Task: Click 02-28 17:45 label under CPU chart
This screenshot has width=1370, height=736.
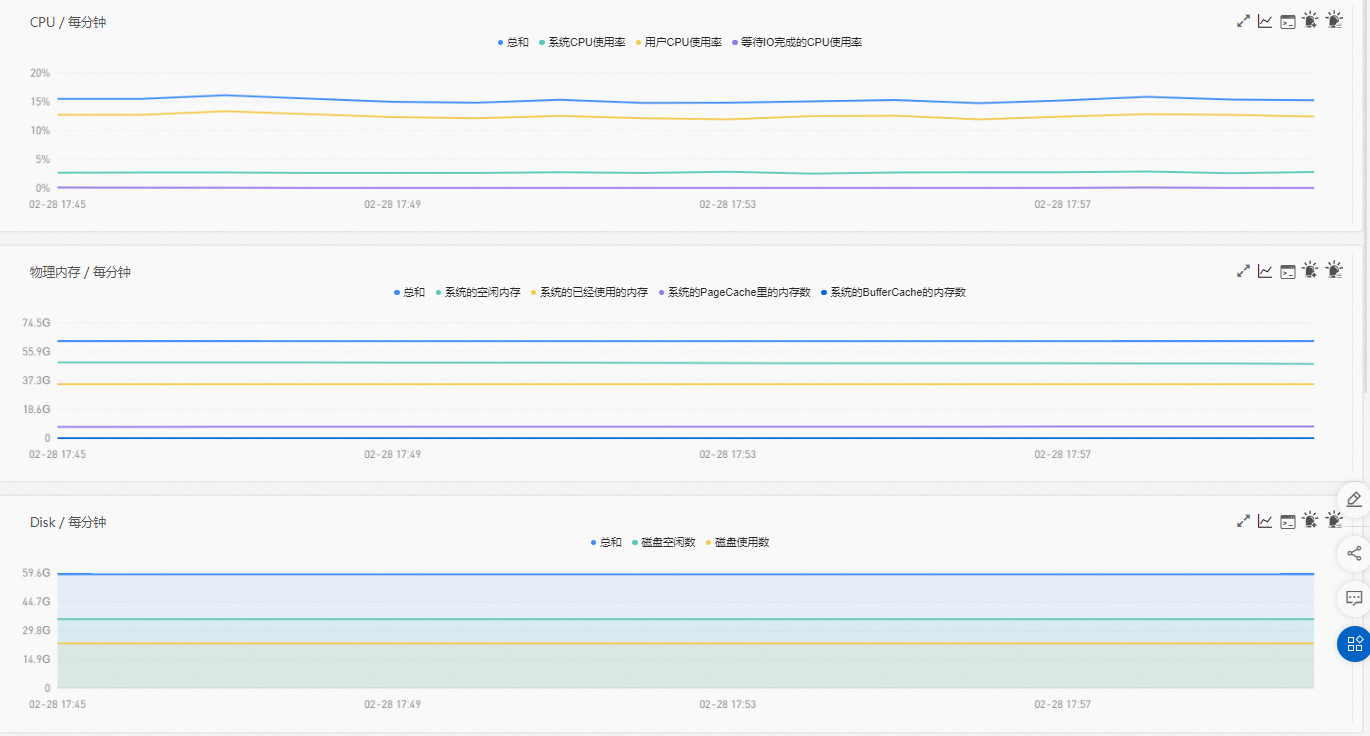Action: point(57,204)
